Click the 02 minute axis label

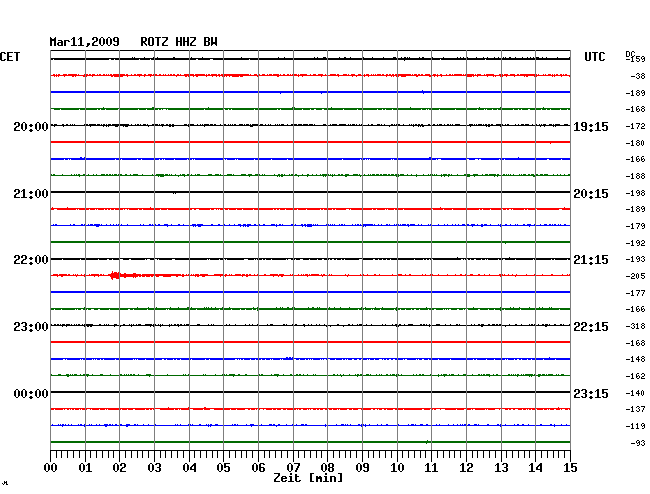coord(119,468)
